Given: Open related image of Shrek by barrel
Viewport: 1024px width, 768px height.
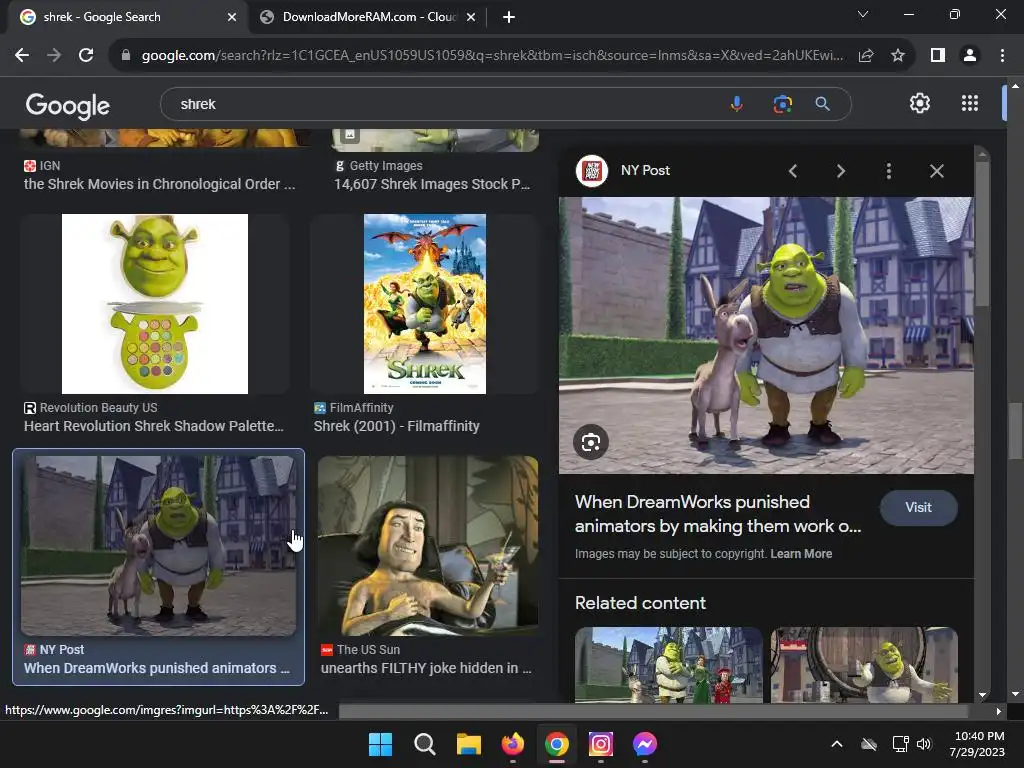Looking at the screenshot, I should (864, 665).
